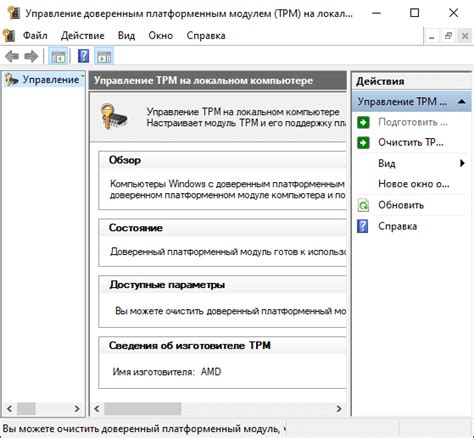Restore the inner MDI child window
474x438 pixels.
(448, 36)
